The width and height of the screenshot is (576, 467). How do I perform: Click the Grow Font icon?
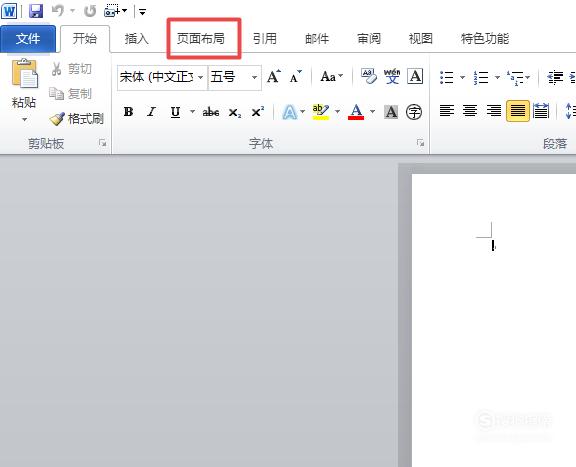[274, 77]
